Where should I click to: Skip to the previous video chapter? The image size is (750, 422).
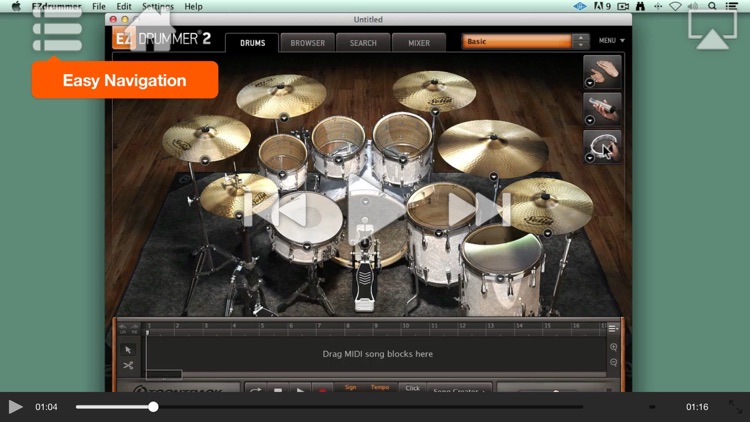click(x=276, y=210)
